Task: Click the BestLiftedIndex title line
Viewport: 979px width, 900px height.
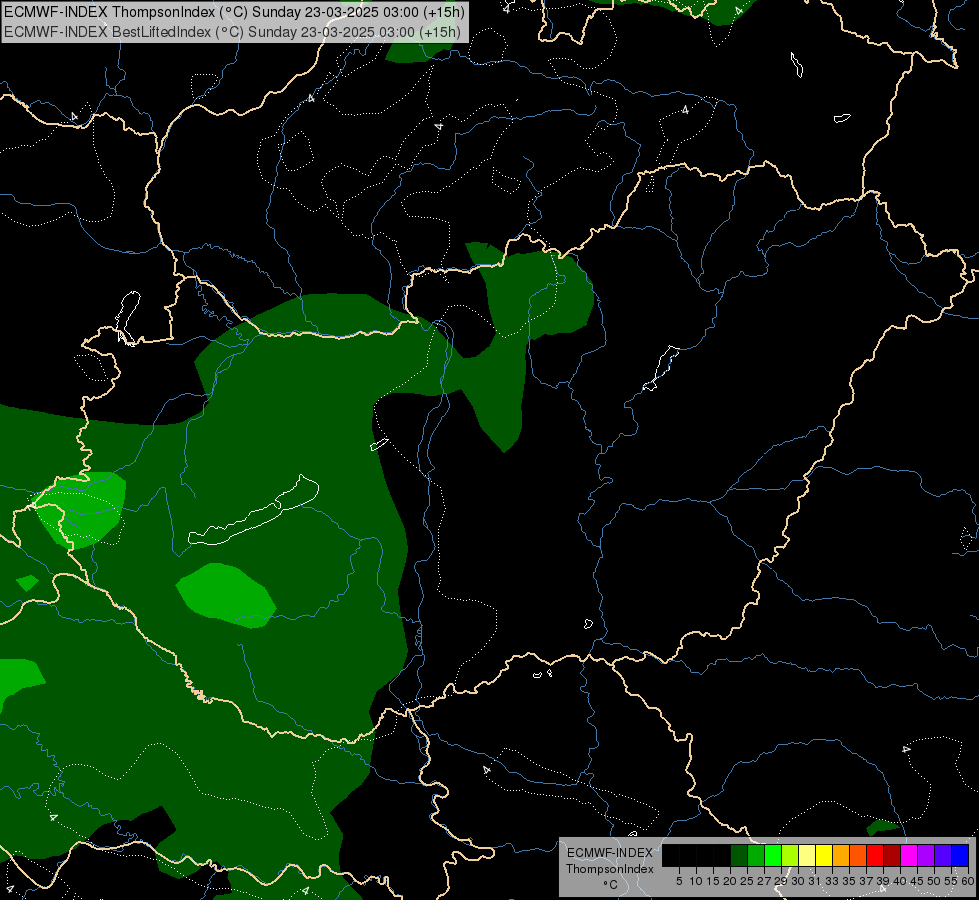Action: click(x=232, y=32)
